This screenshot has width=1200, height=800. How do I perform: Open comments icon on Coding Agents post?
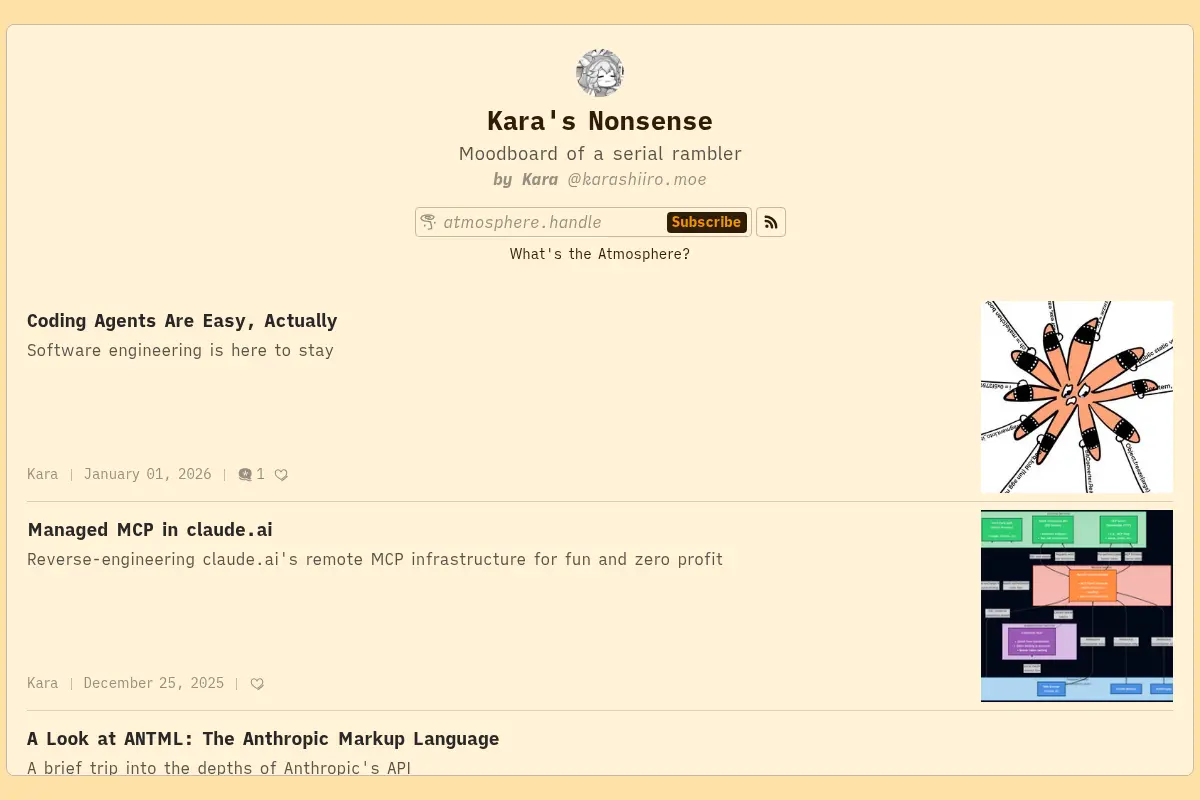245,475
